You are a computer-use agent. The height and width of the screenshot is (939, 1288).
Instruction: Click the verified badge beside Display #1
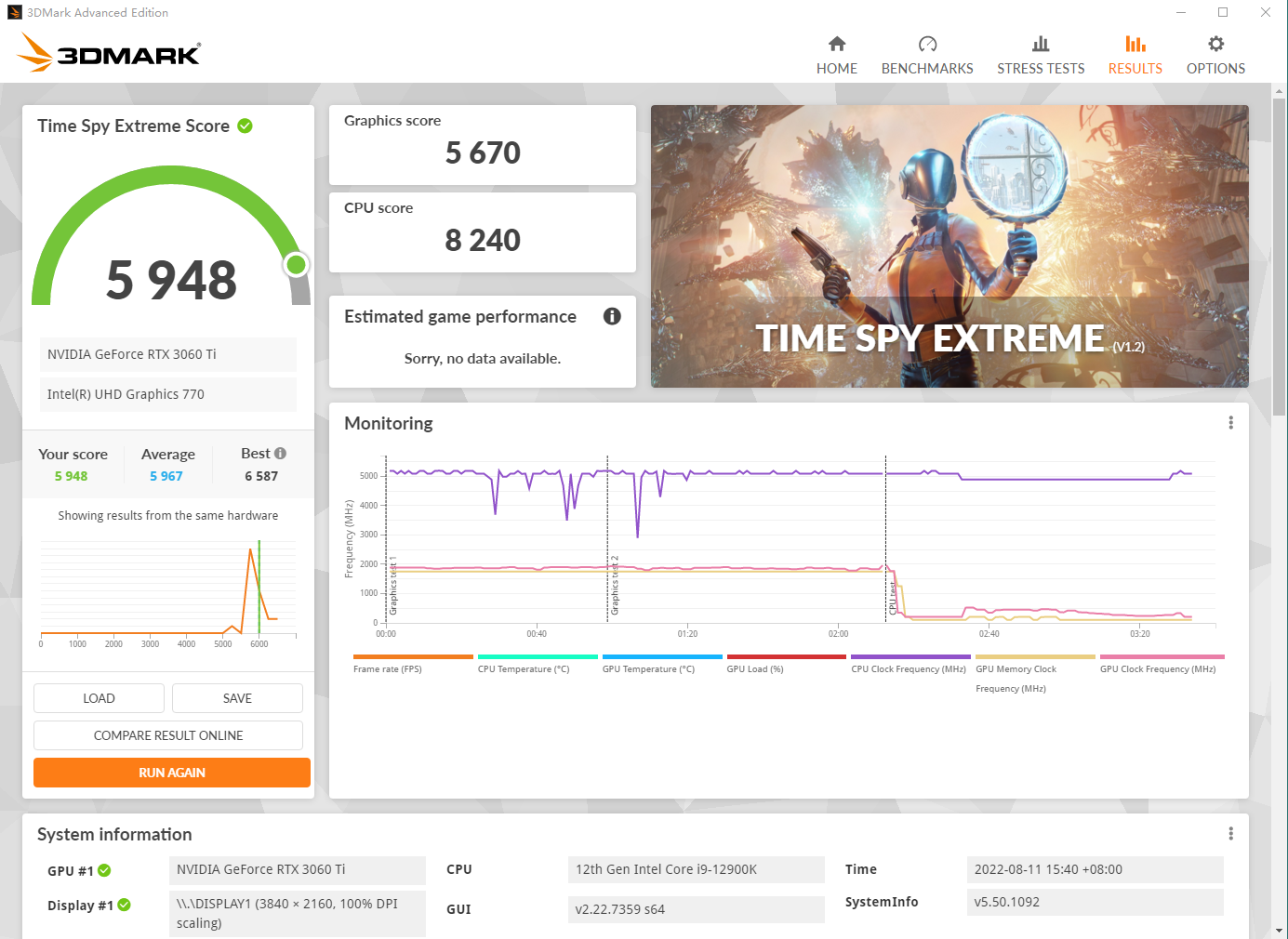[x=125, y=904]
